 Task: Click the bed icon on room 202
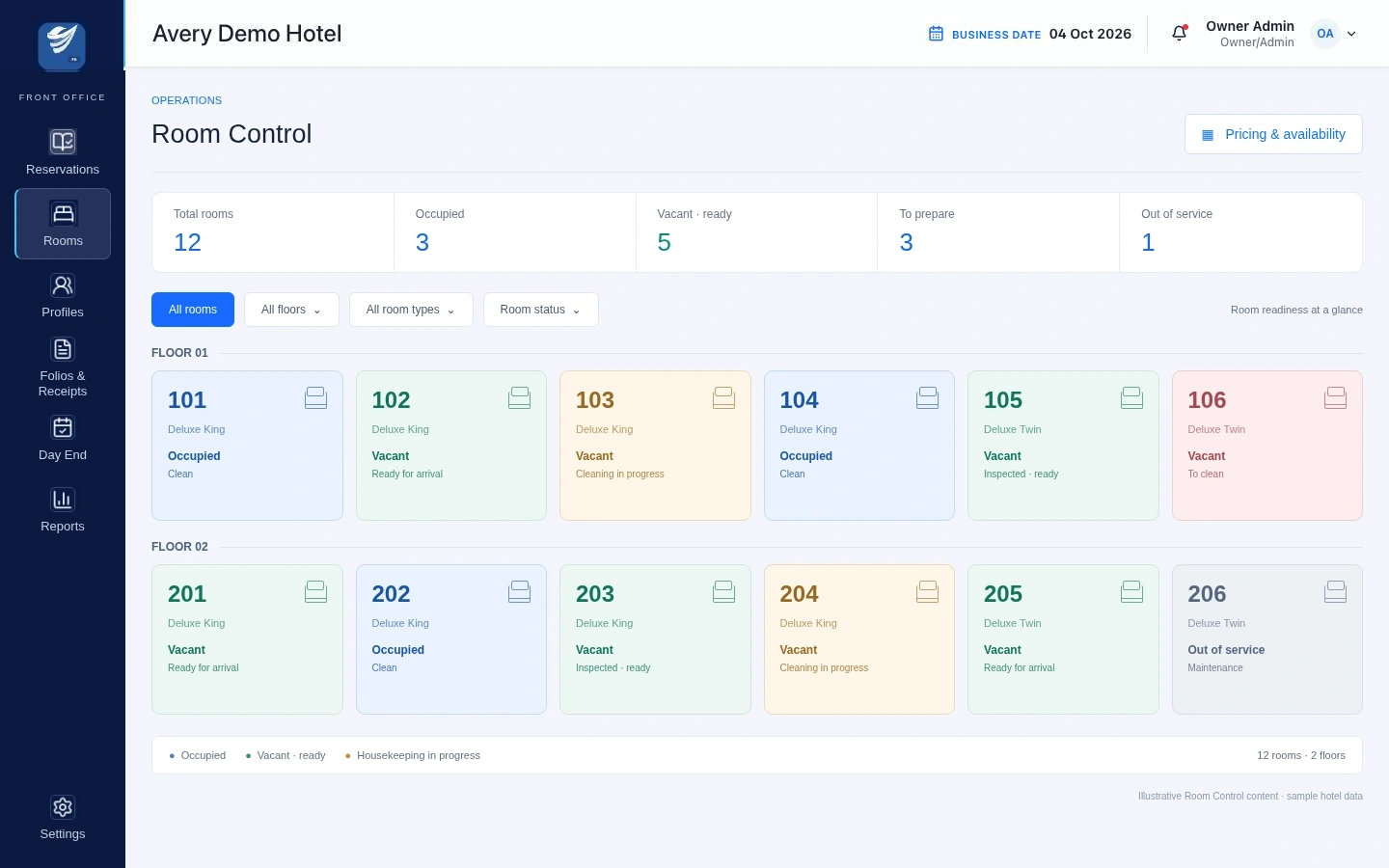[x=519, y=591]
